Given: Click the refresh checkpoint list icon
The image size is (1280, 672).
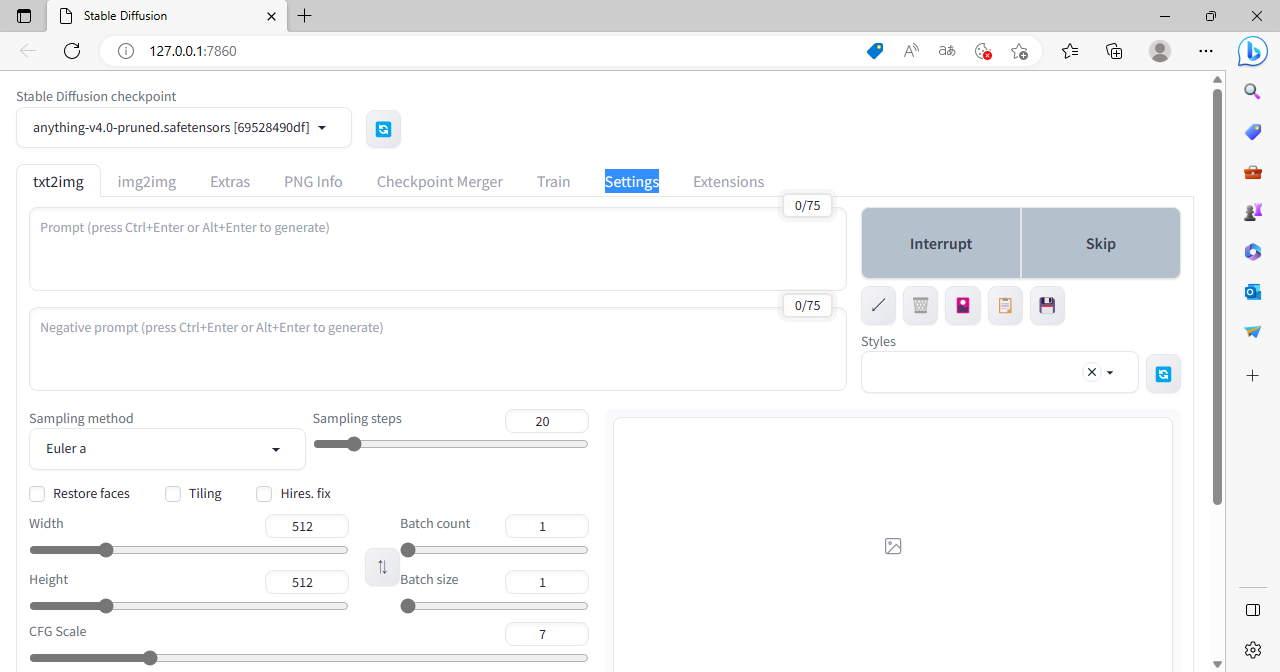Looking at the screenshot, I should (x=383, y=129).
